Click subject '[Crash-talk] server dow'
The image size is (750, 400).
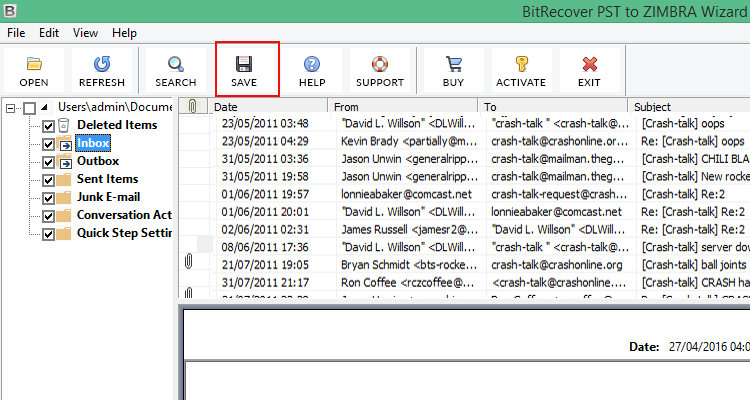click(695, 247)
